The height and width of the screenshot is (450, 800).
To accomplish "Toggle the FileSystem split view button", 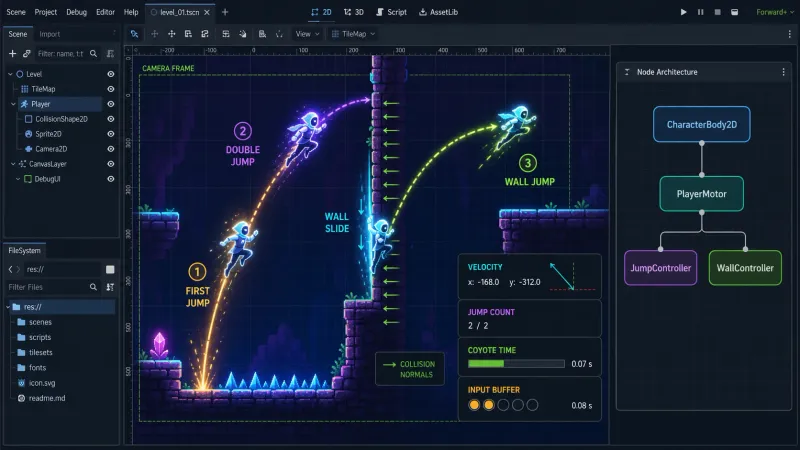I will click(110, 269).
